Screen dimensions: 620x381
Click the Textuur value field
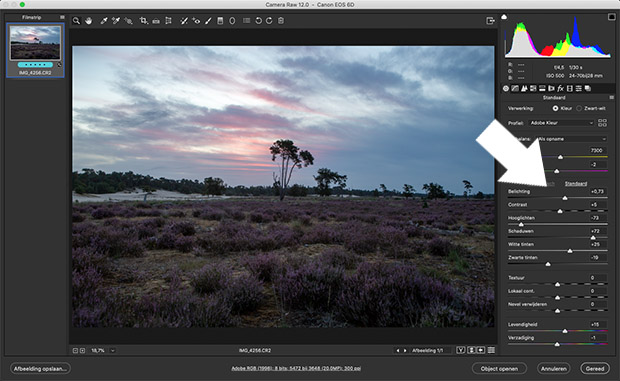(597, 278)
